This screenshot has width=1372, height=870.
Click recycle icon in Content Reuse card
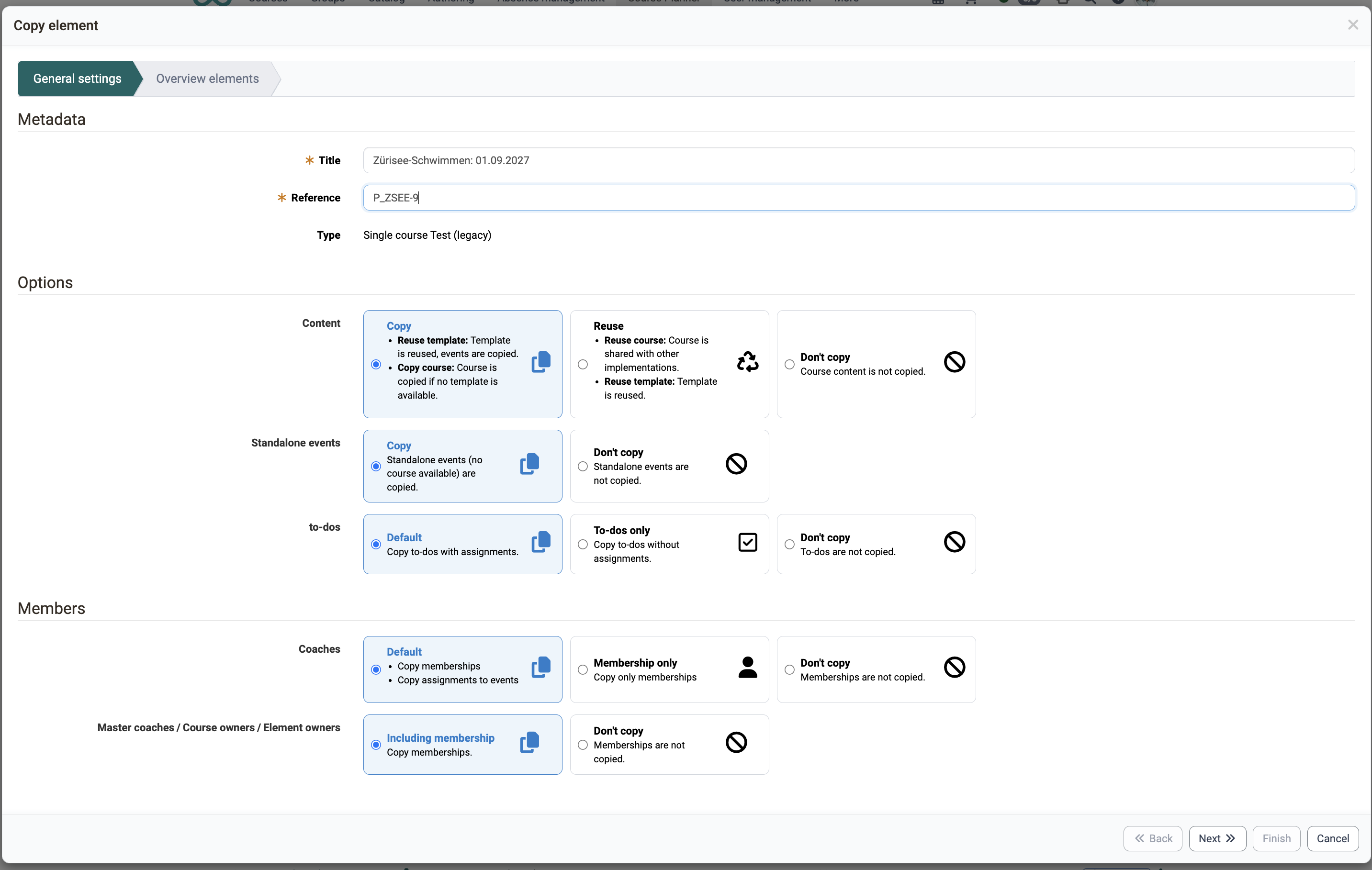[x=748, y=362]
